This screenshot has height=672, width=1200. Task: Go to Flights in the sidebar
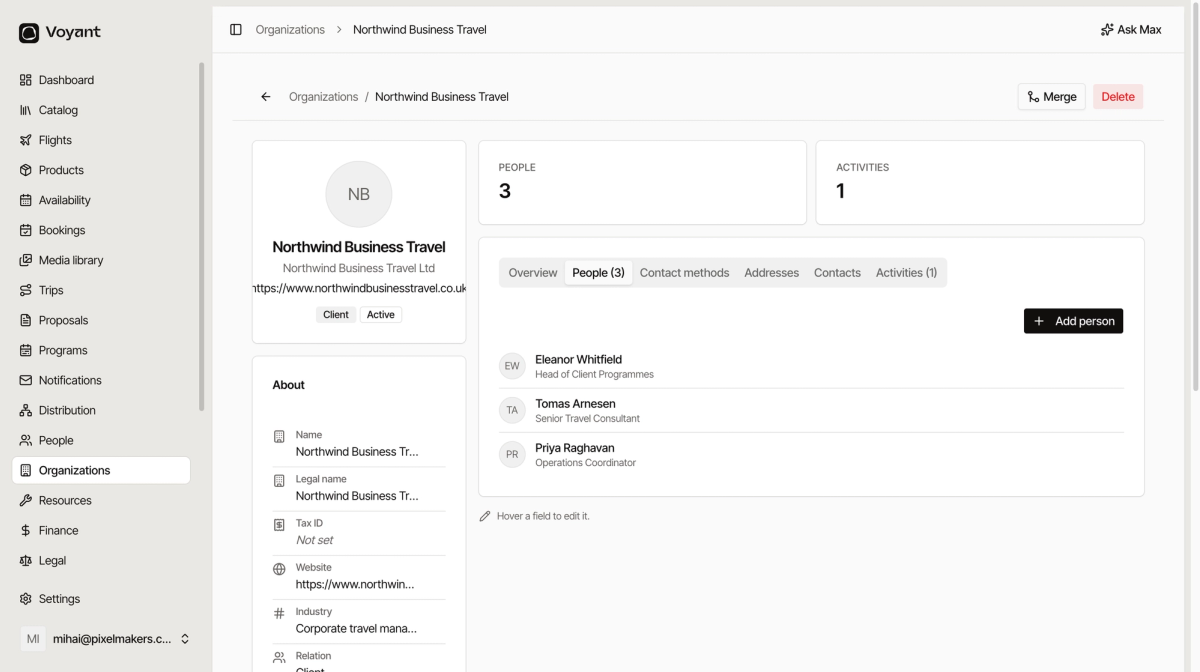[101, 140]
